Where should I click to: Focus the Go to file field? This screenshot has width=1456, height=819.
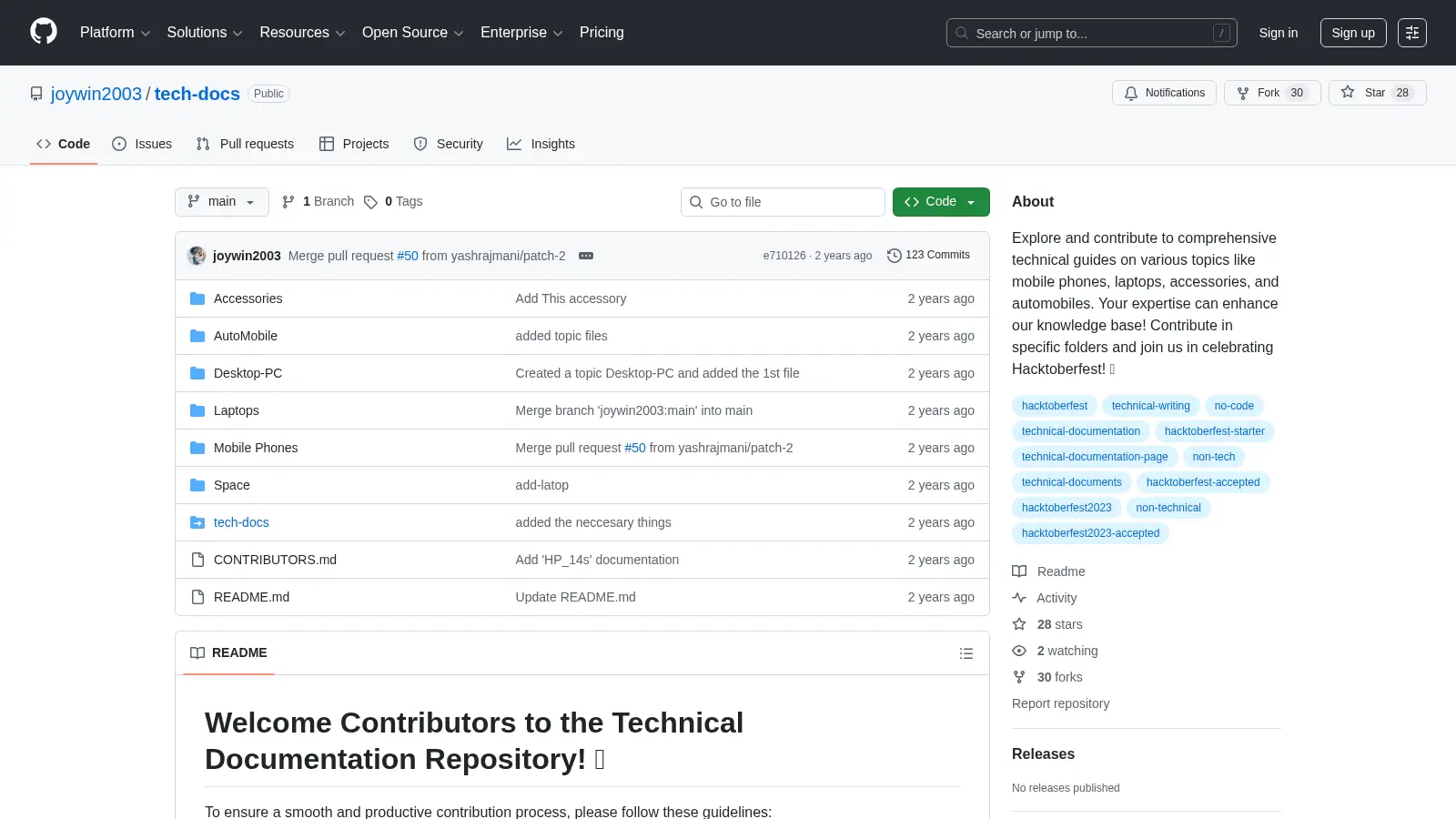pos(783,202)
